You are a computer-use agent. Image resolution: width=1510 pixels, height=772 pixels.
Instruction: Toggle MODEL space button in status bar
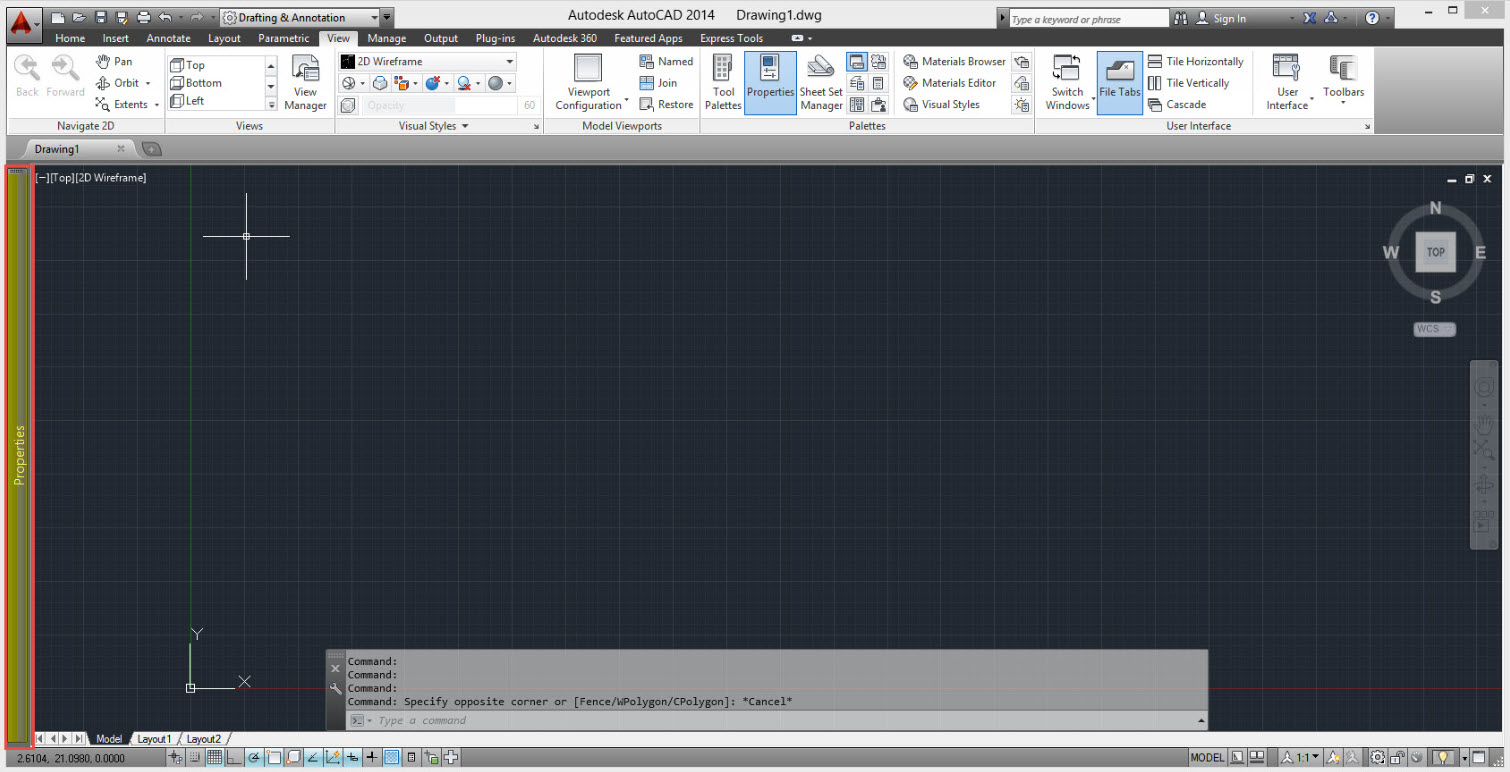coord(1207,758)
